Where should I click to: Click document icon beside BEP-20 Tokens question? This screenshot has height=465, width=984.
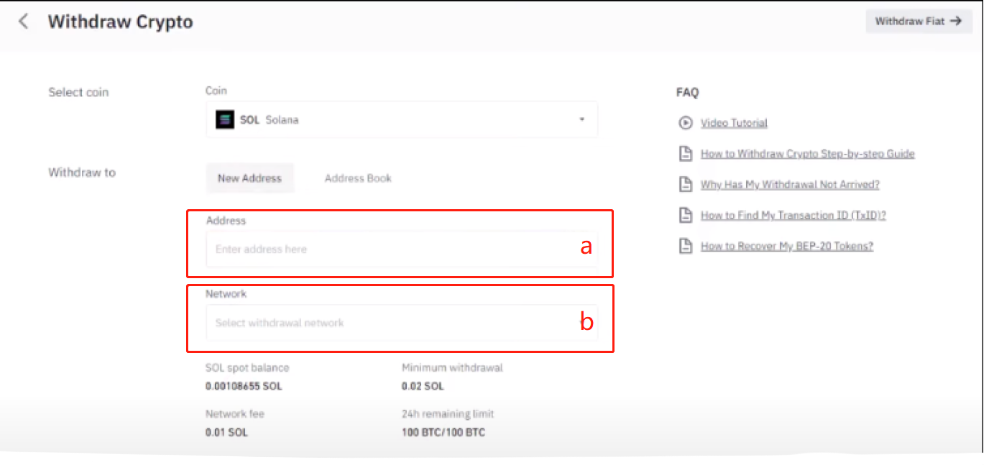coord(685,246)
